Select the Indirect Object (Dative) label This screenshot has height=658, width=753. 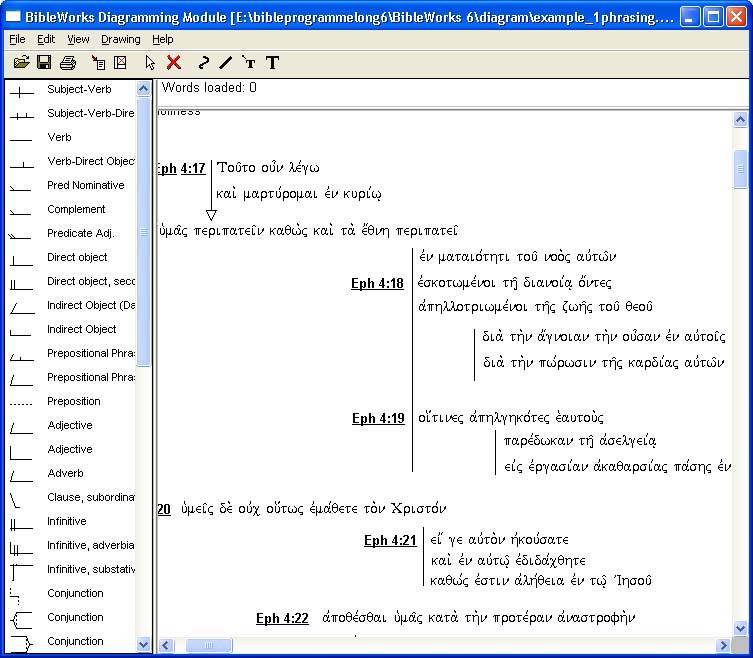tap(91, 305)
